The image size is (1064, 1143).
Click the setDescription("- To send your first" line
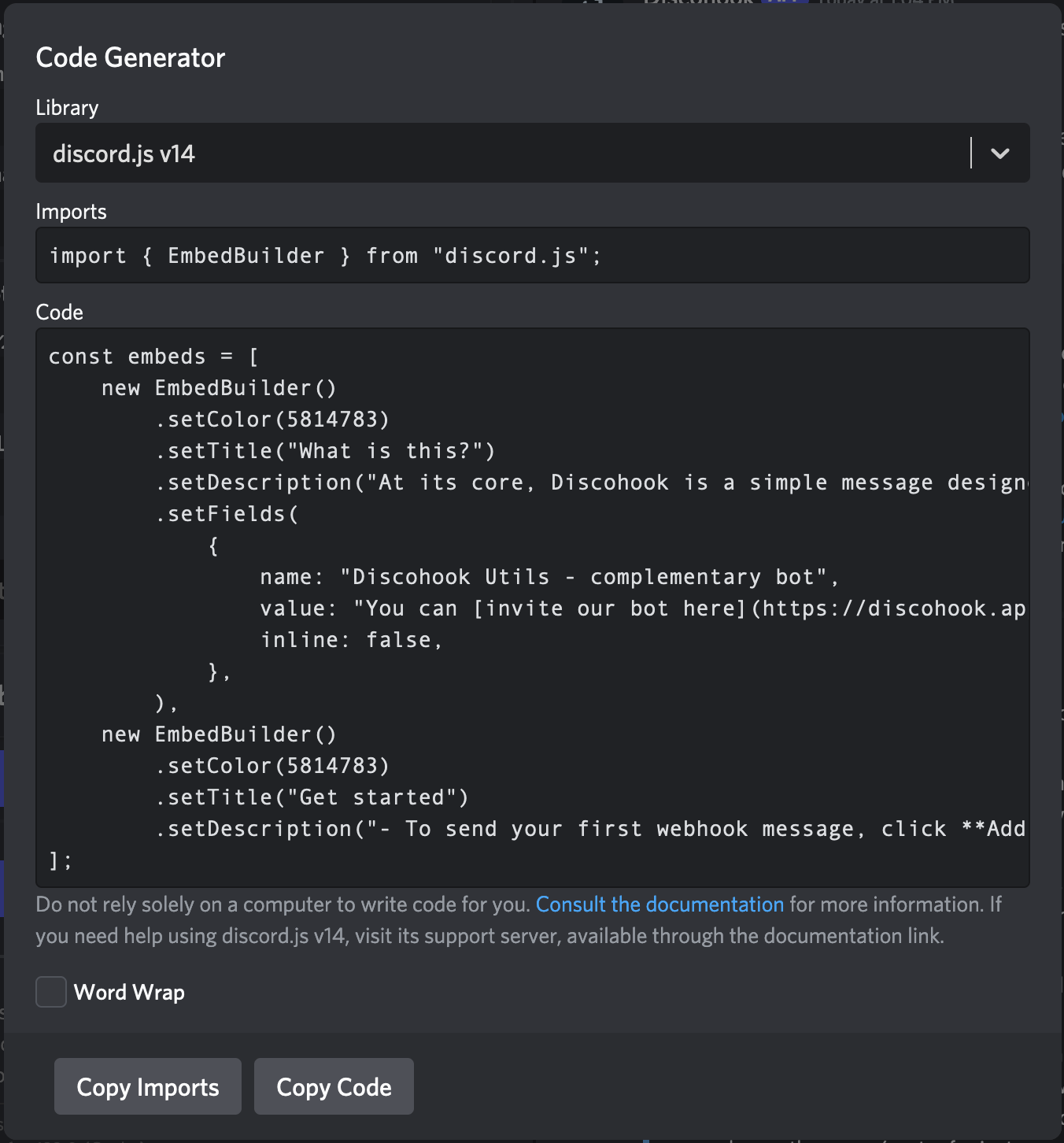coord(590,829)
